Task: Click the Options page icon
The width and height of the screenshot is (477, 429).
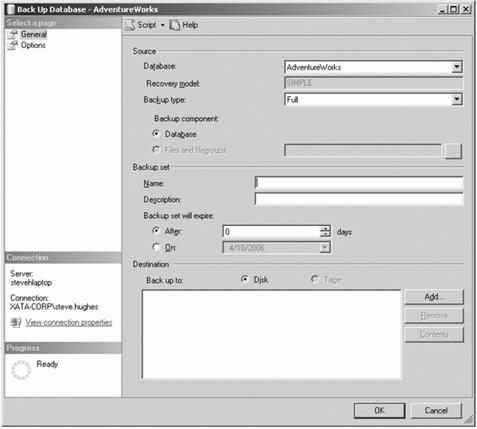Action: pyautogui.click(x=12, y=45)
